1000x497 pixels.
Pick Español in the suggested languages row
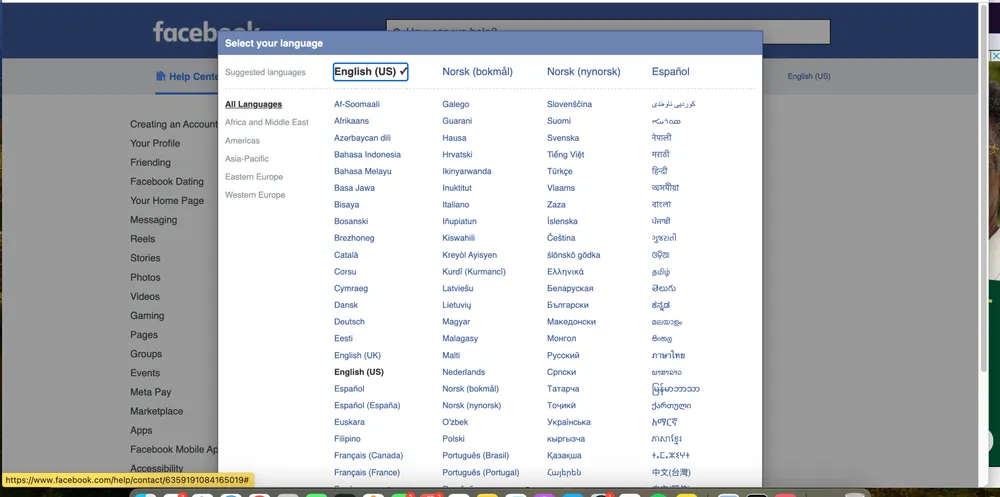670,72
